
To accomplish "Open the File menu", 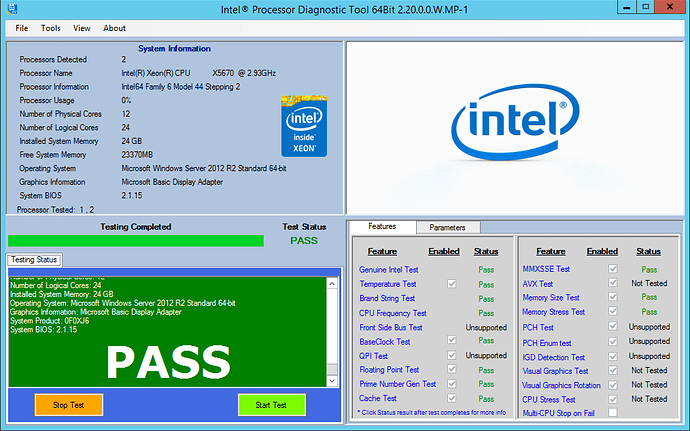I will pyautogui.click(x=22, y=28).
